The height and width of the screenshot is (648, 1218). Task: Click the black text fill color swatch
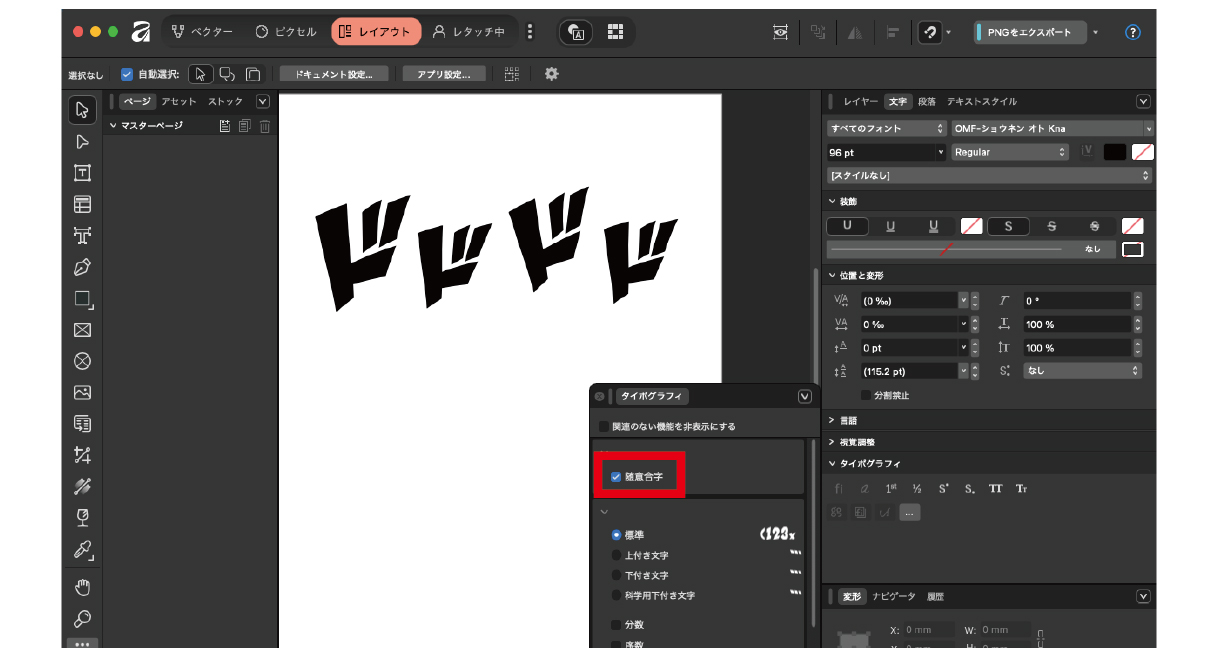tap(1115, 152)
